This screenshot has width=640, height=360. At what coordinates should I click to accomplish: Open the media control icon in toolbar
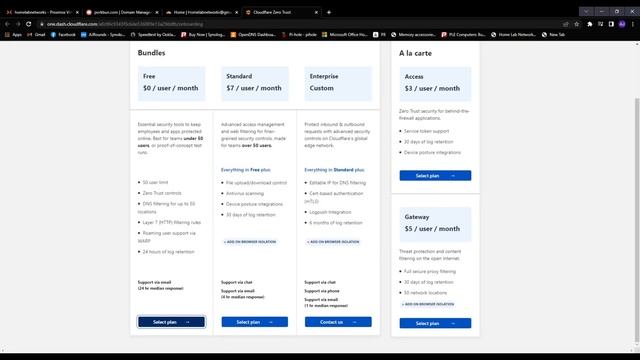point(600,24)
